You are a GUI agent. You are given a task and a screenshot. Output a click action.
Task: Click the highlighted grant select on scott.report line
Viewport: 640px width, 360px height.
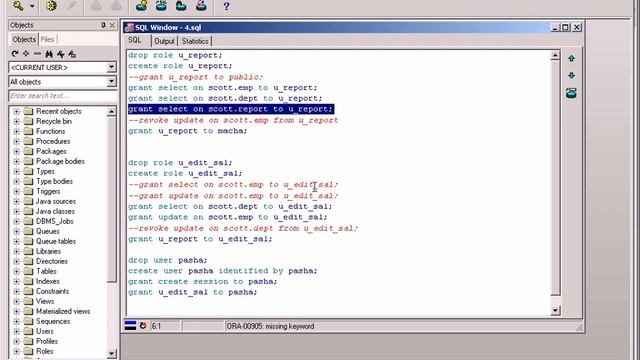coord(231,109)
